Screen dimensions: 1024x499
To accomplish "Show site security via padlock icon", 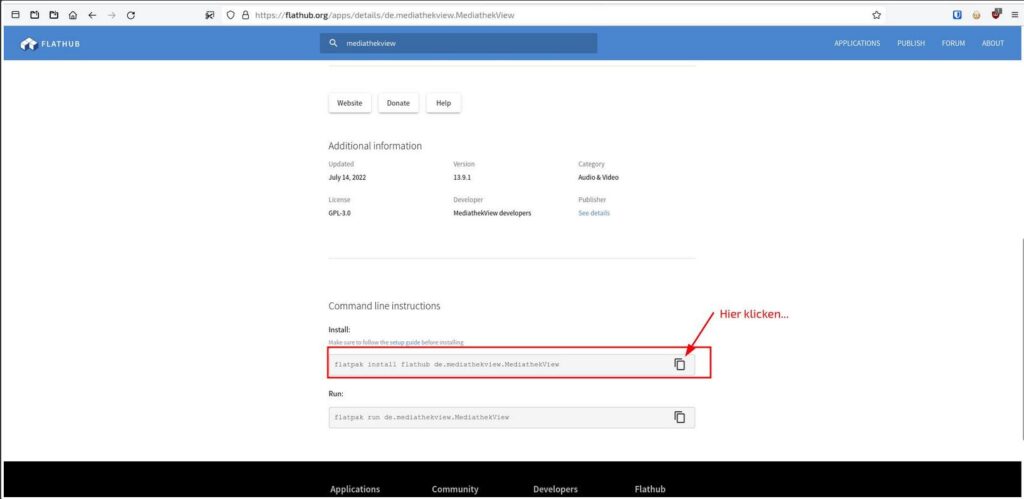I will (246, 14).
